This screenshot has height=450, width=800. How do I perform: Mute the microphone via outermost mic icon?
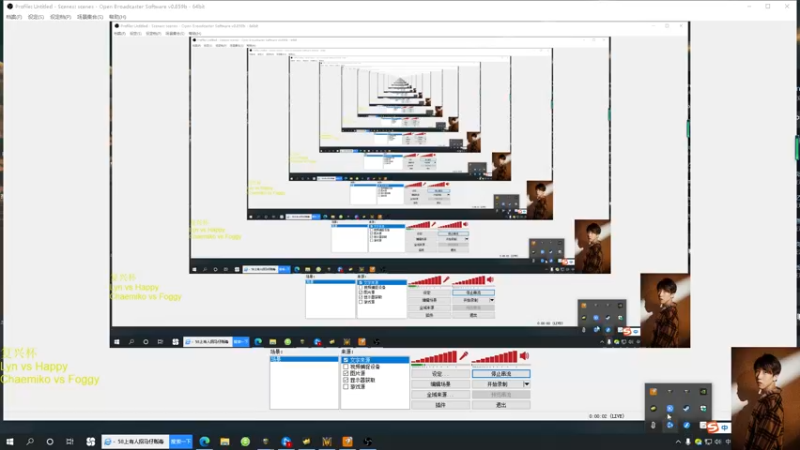click(463, 356)
